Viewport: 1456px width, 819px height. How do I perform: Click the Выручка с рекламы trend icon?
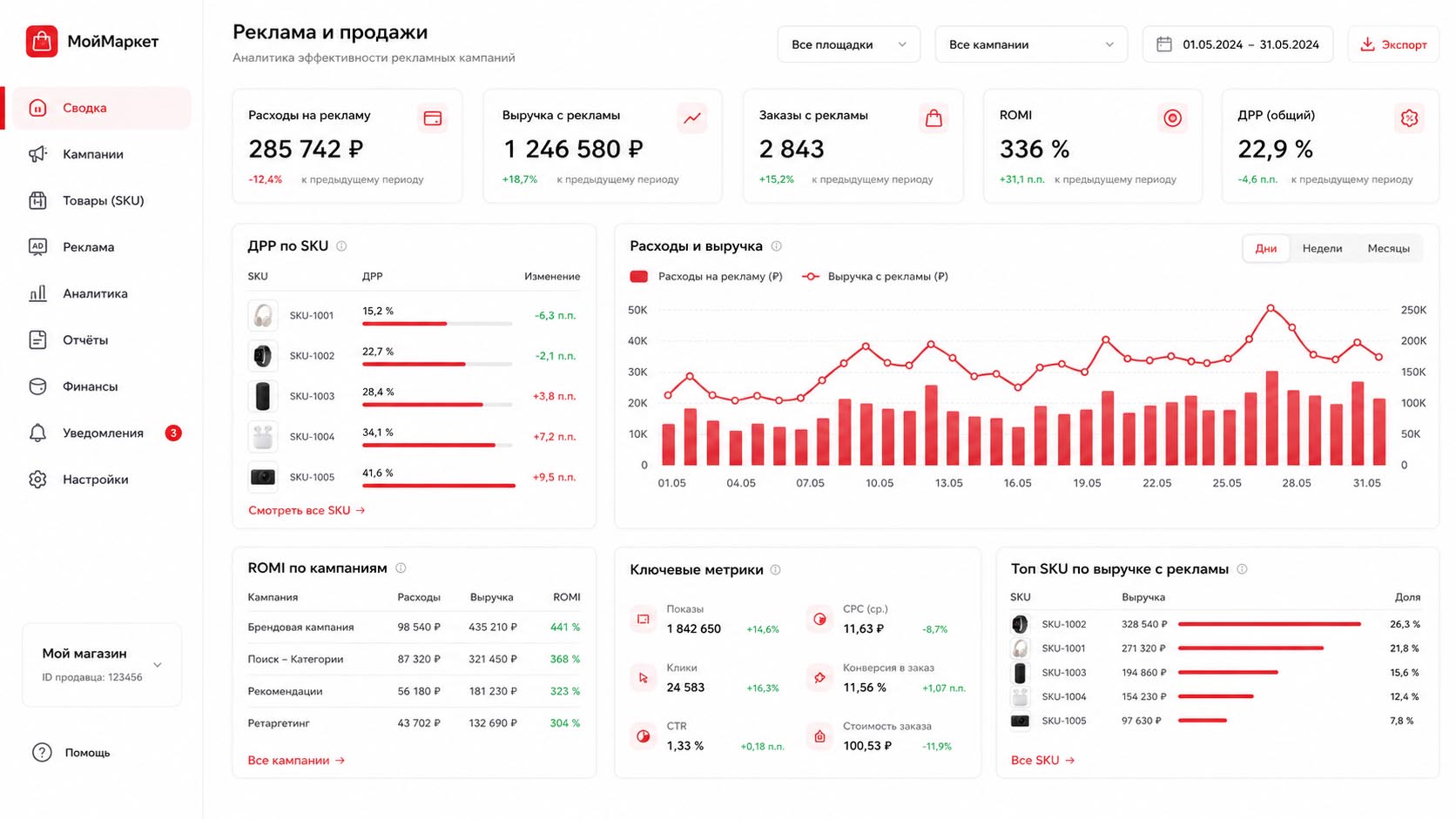click(692, 118)
